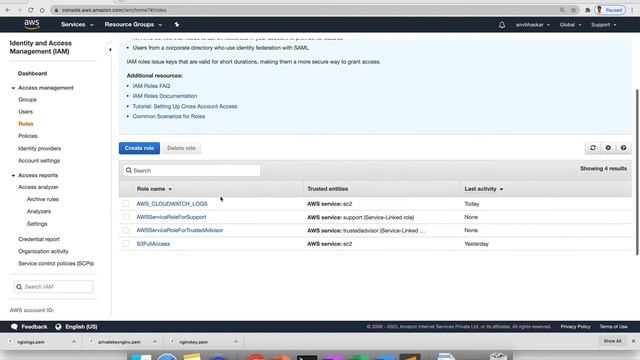640x360 pixels.
Task: Refresh the roles table
Action: [593, 148]
